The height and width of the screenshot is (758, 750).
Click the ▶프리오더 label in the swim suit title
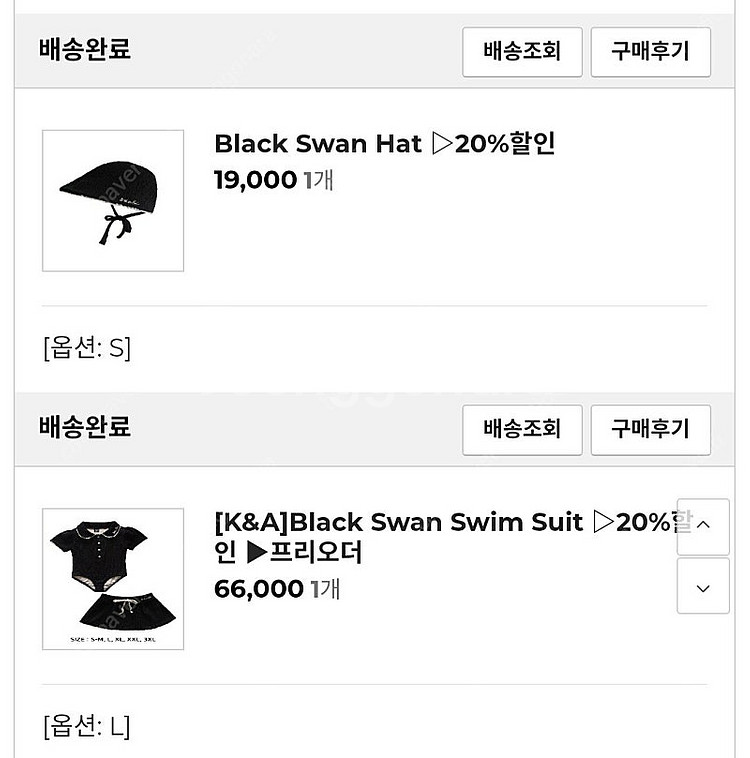click(305, 552)
